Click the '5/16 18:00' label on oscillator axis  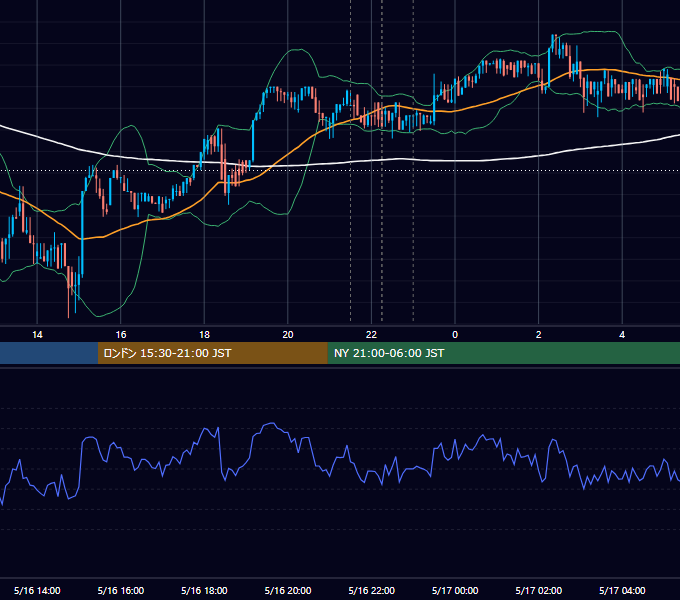[204, 590]
